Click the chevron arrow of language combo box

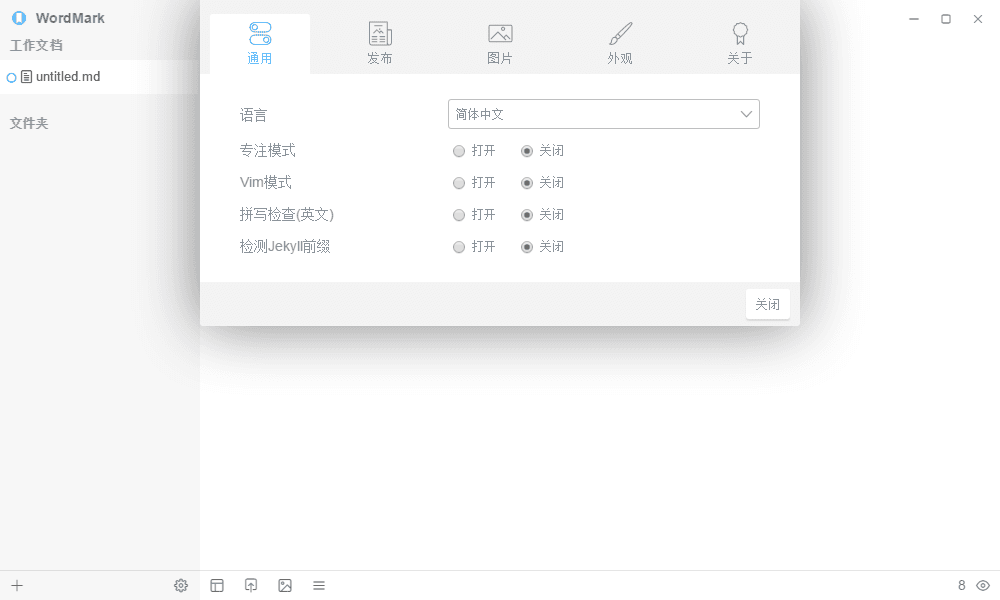pyautogui.click(x=746, y=114)
